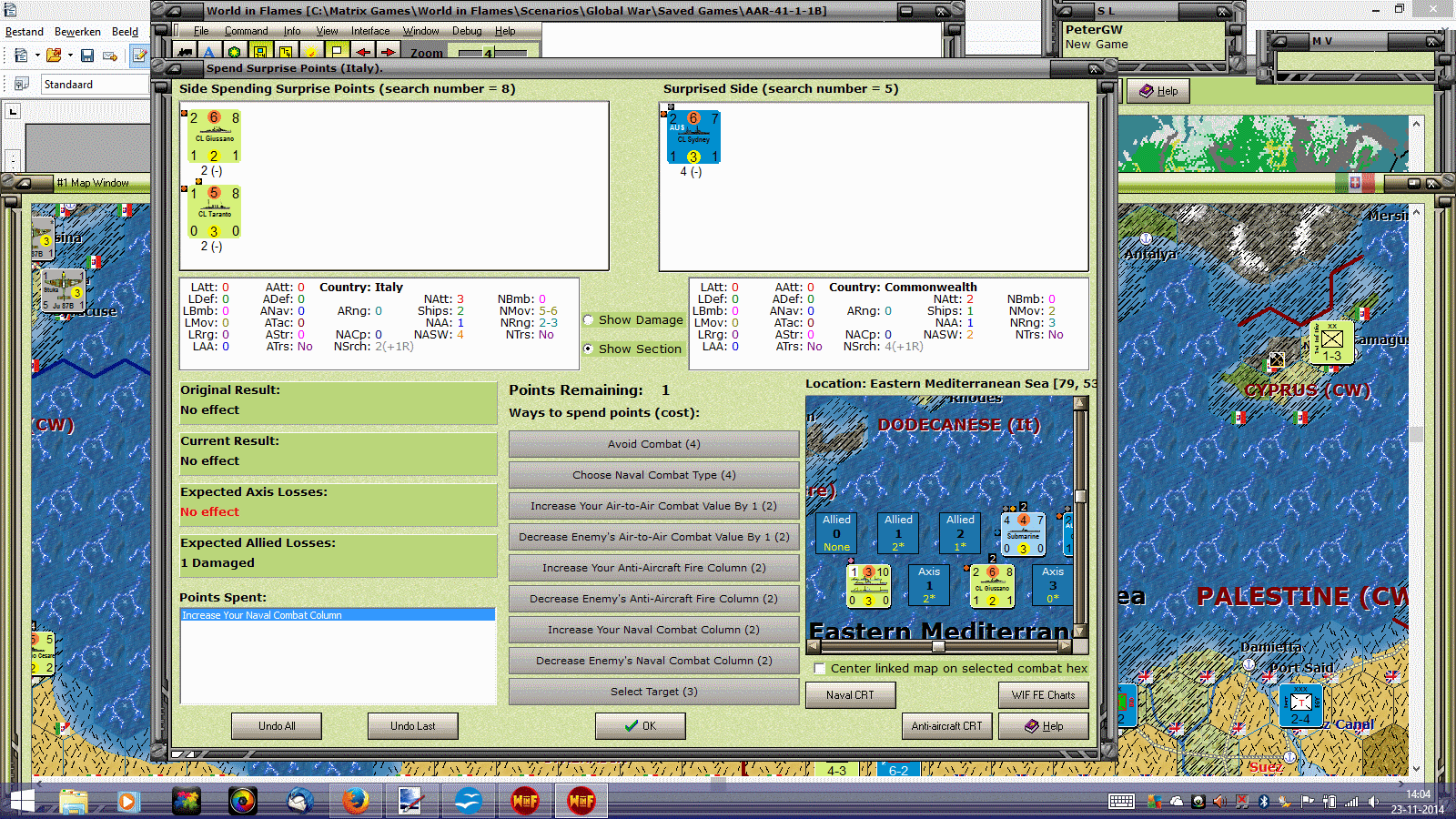This screenshot has height=819, width=1456.
Task: Open the Command menu
Action: tap(247, 31)
